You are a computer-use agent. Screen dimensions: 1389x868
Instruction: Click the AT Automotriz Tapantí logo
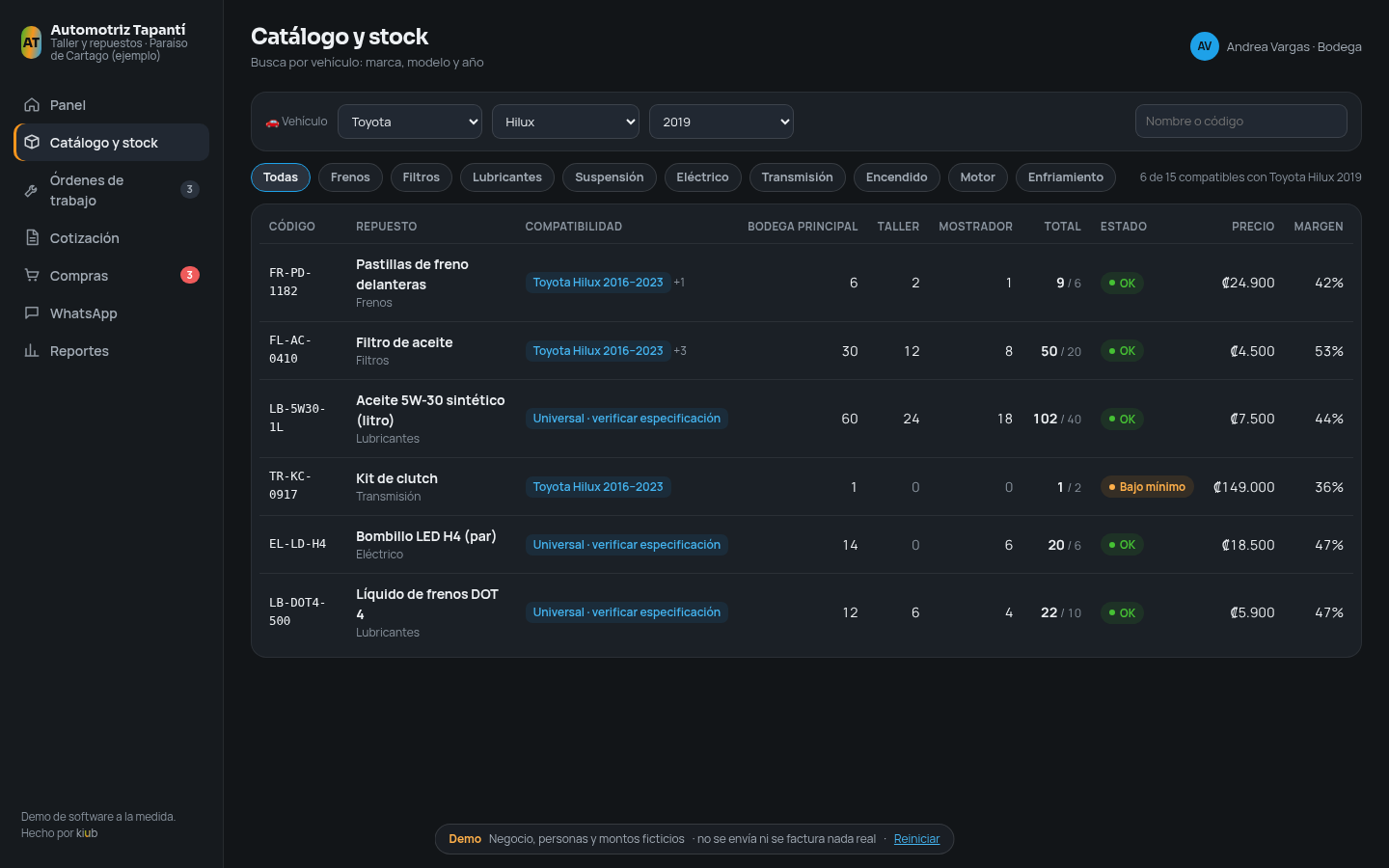(x=32, y=42)
